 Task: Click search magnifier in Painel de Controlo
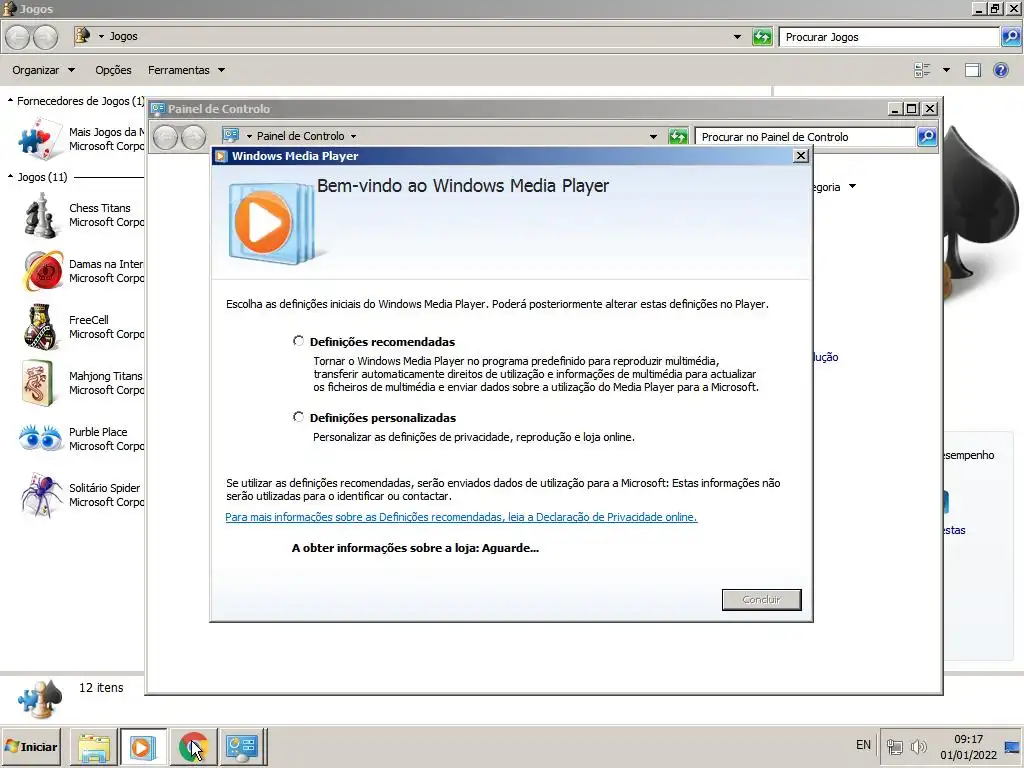coord(927,136)
